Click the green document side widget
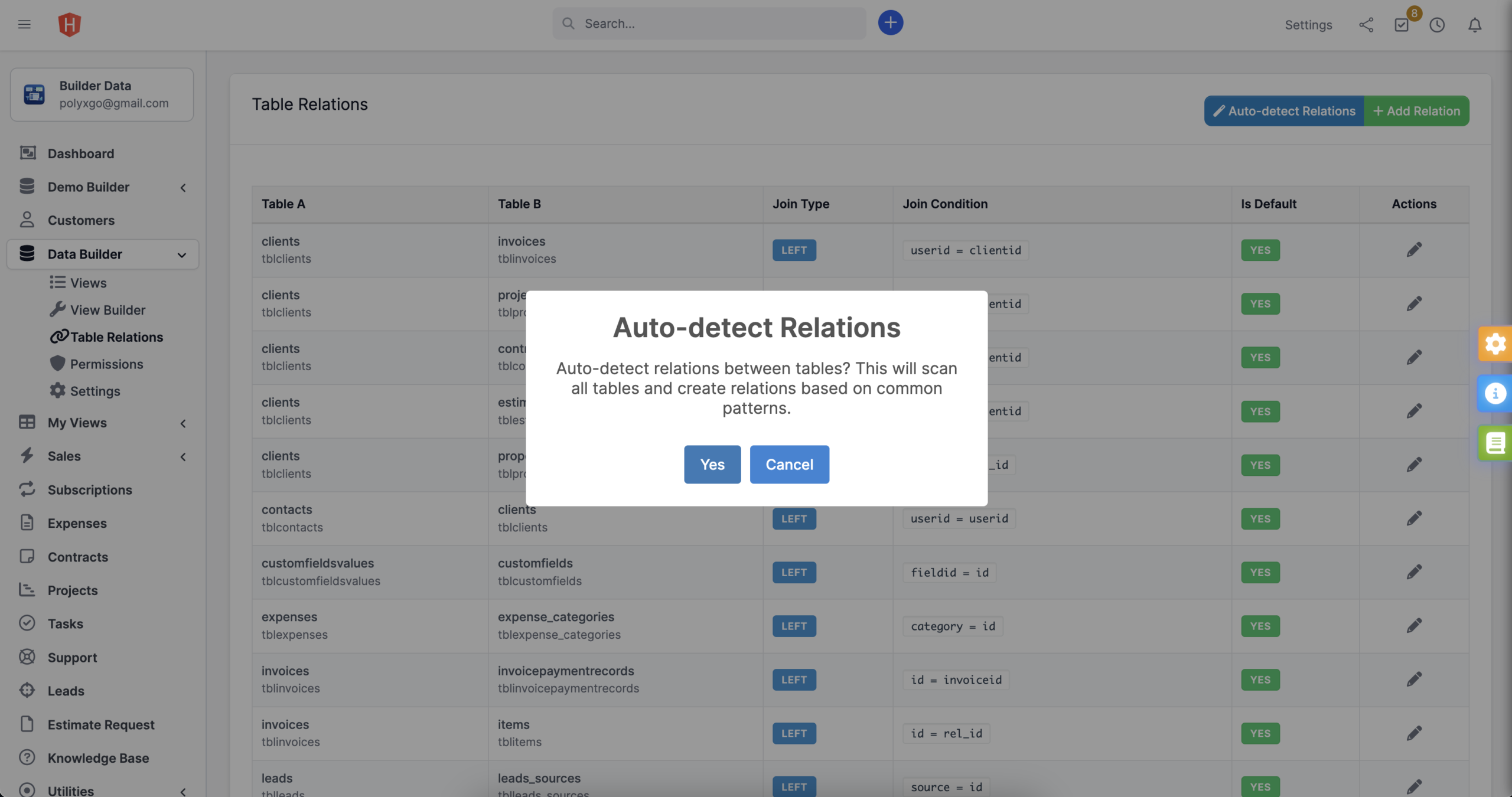 1495,443
